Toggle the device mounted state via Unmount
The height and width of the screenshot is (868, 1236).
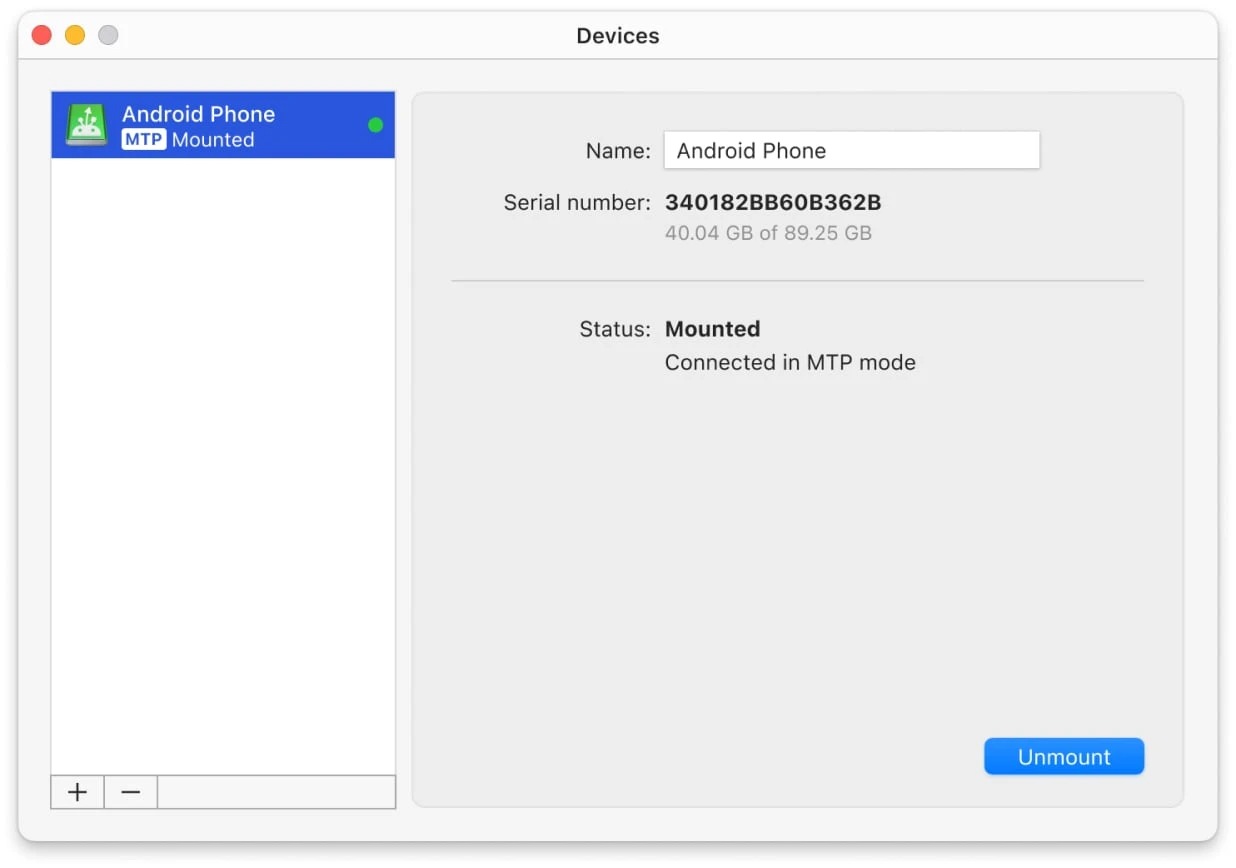pos(1063,756)
